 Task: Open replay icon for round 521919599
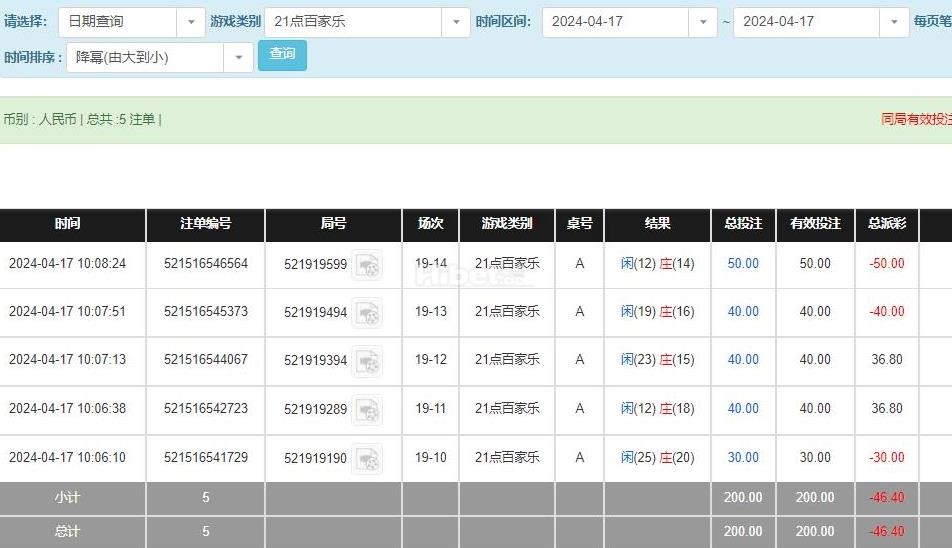367,265
